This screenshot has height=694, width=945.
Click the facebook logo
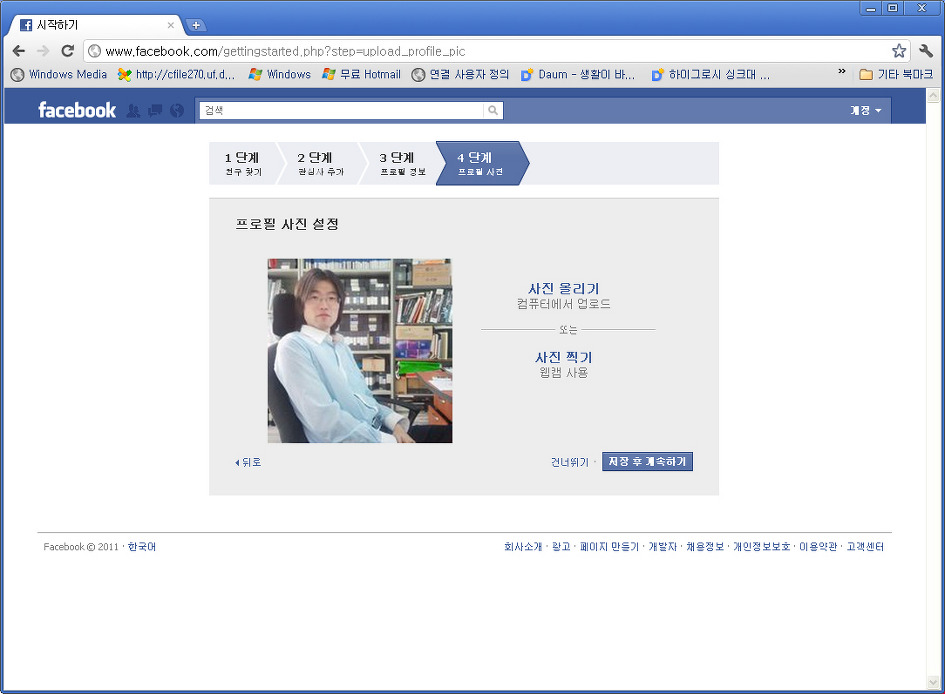pyautogui.click(x=77, y=110)
